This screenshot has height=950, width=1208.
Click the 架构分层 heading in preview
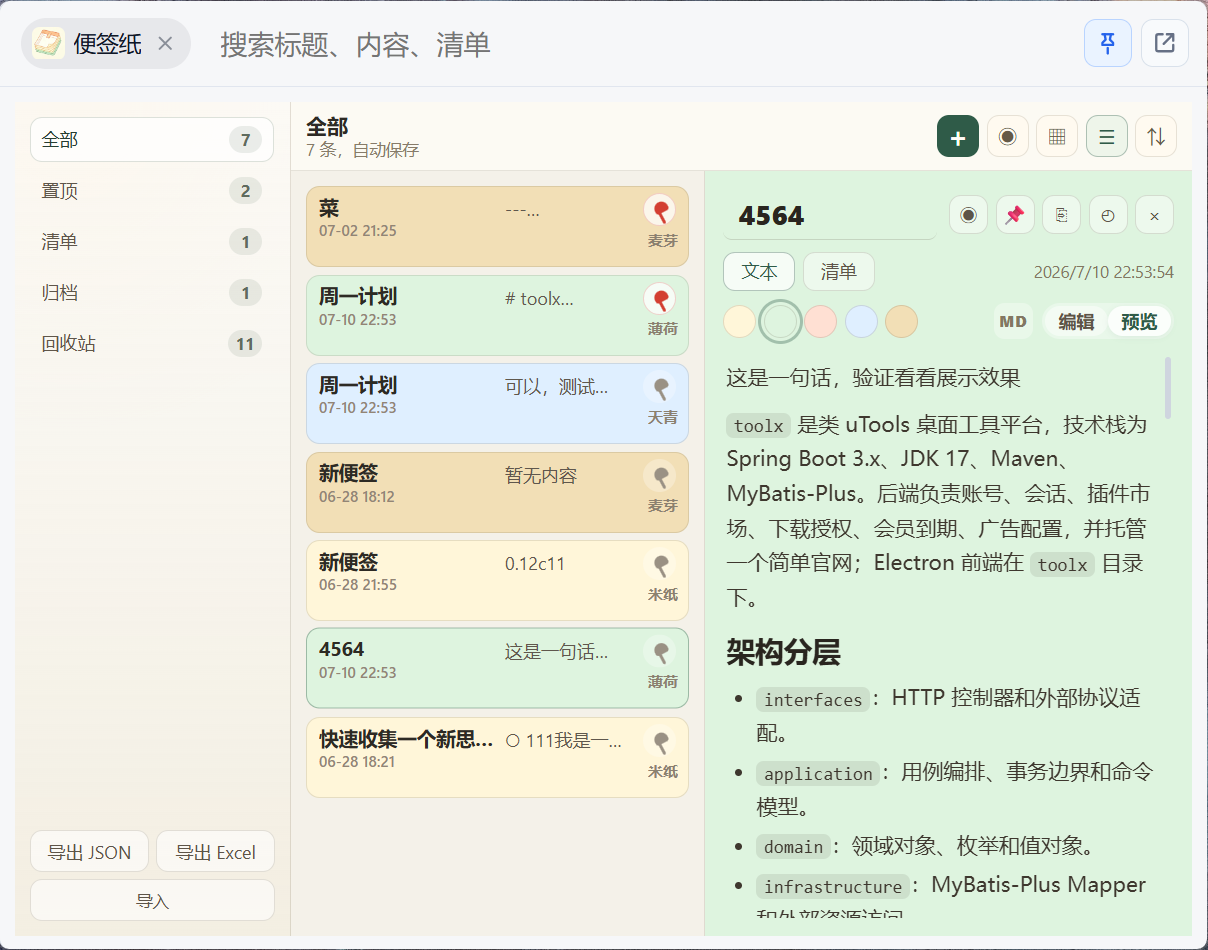click(x=783, y=653)
